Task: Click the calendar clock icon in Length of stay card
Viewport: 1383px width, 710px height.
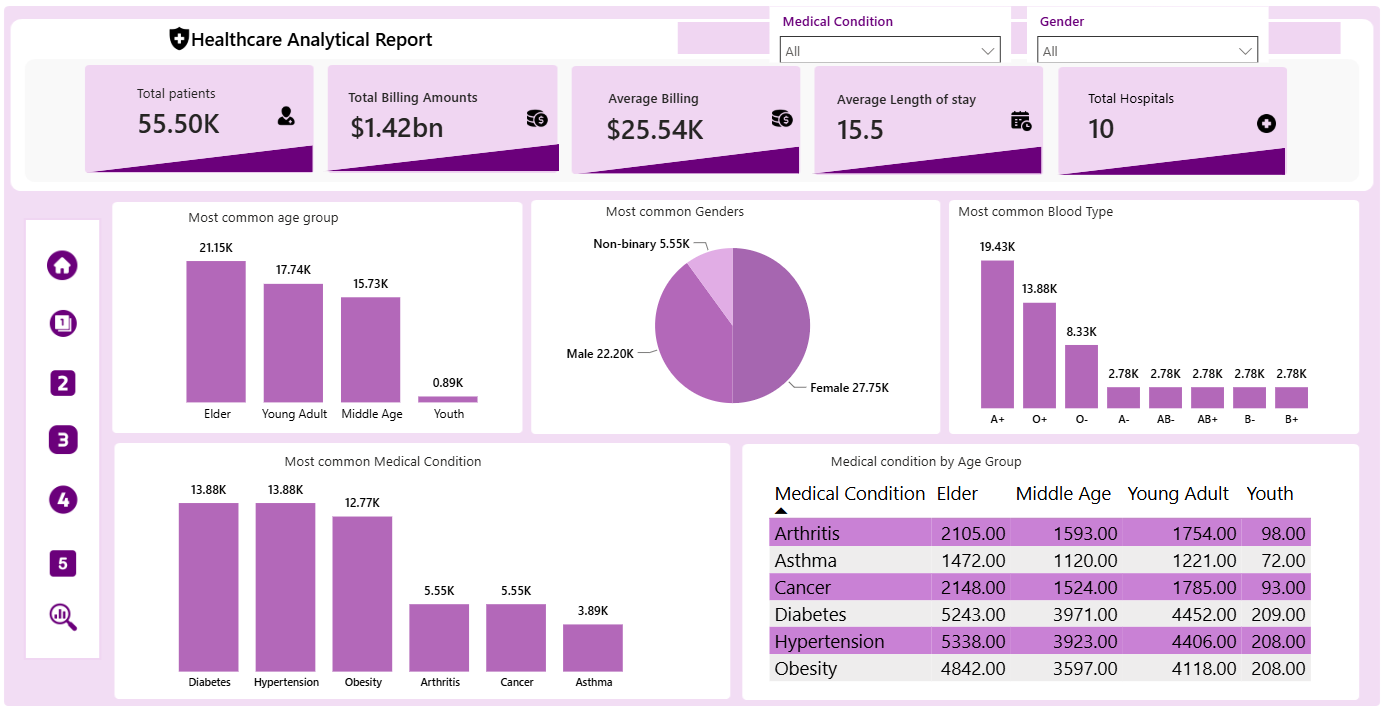Action: tap(1021, 121)
